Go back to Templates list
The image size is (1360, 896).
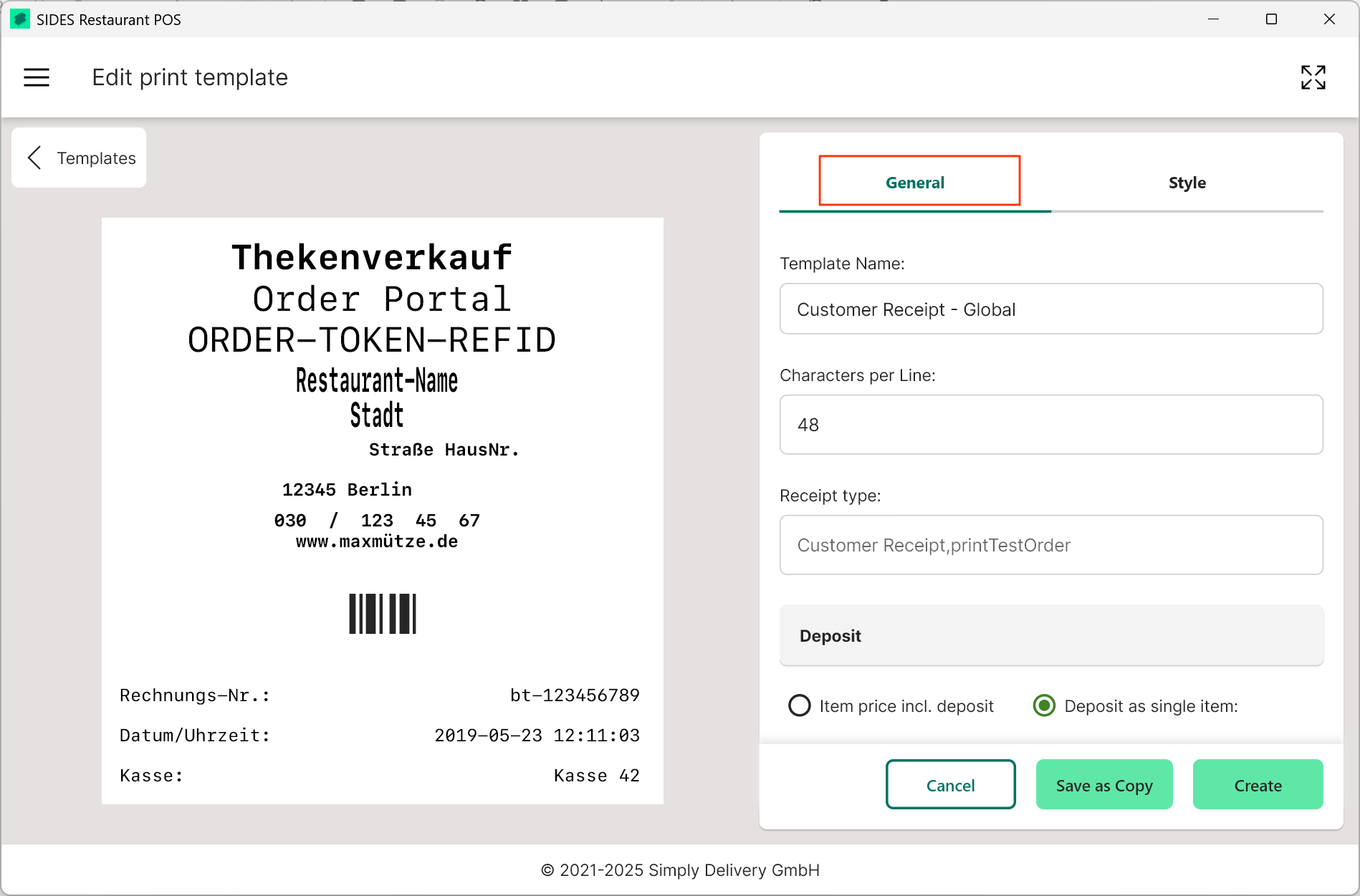pos(80,158)
